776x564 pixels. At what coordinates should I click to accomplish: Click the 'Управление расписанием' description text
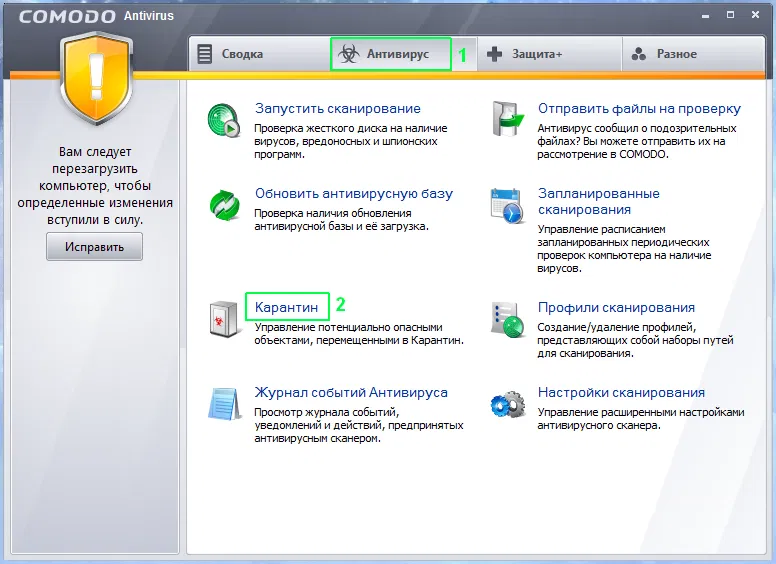click(x=625, y=249)
